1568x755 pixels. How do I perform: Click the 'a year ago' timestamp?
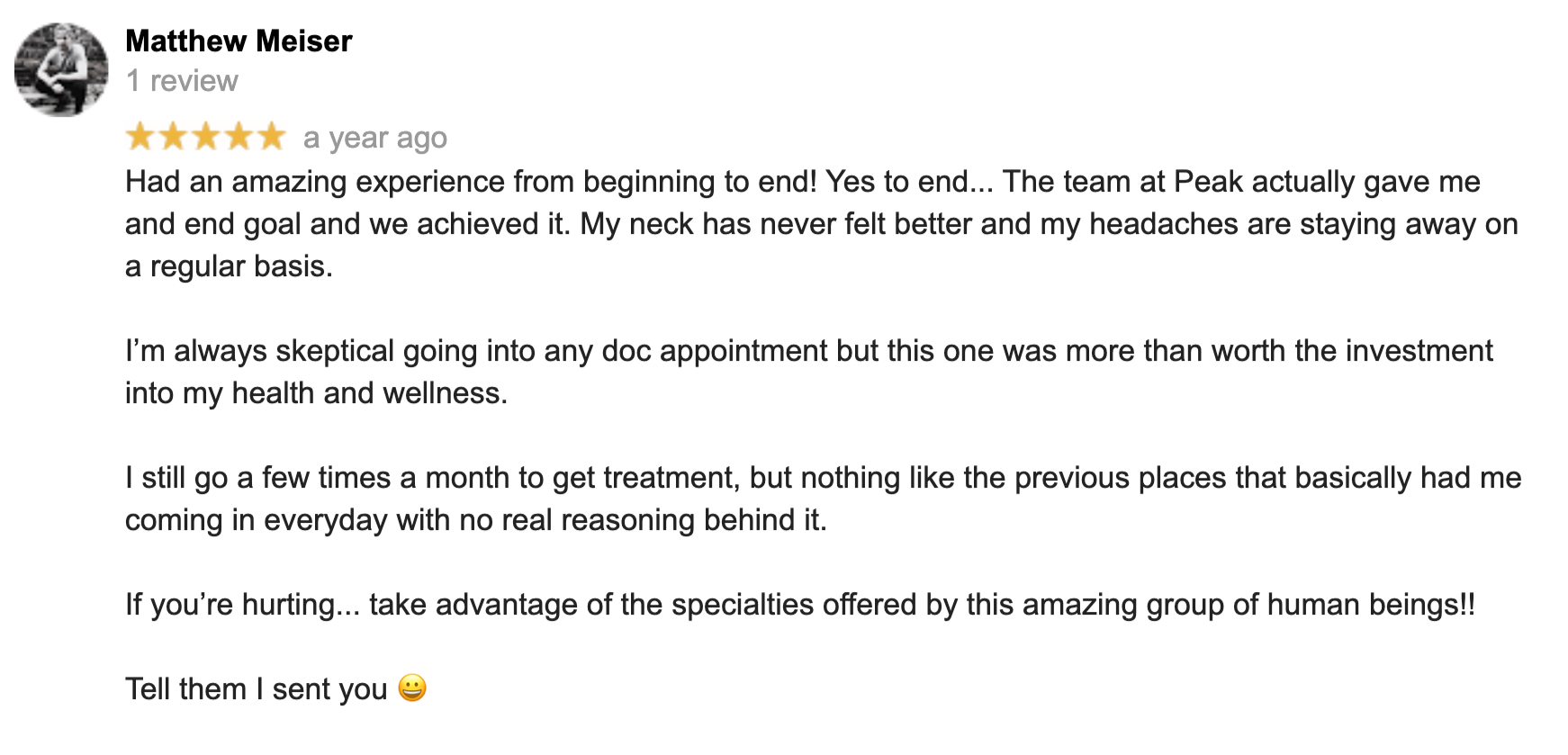click(x=375, y=138)
